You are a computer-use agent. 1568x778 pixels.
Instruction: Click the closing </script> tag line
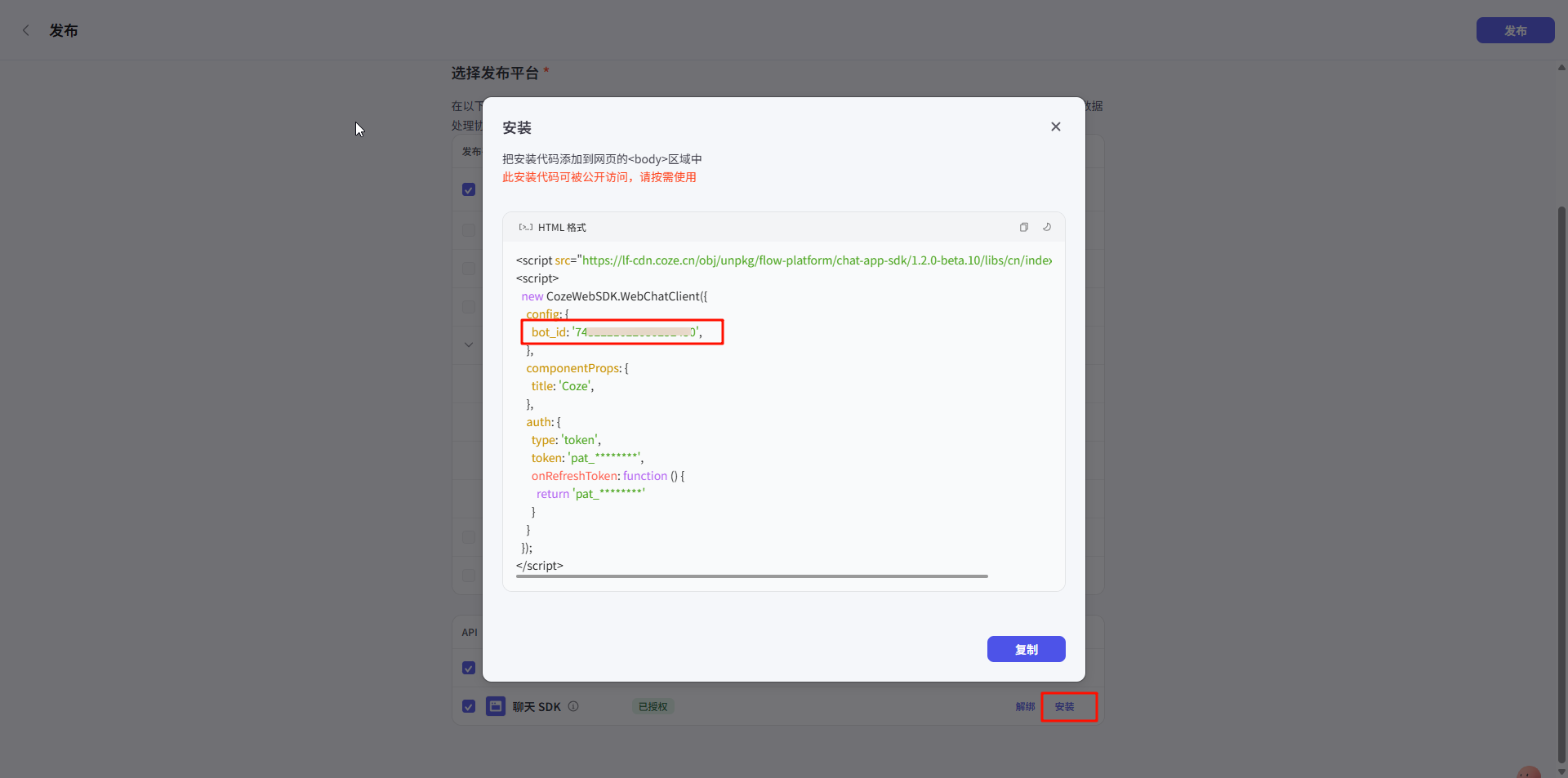(540, 566)
